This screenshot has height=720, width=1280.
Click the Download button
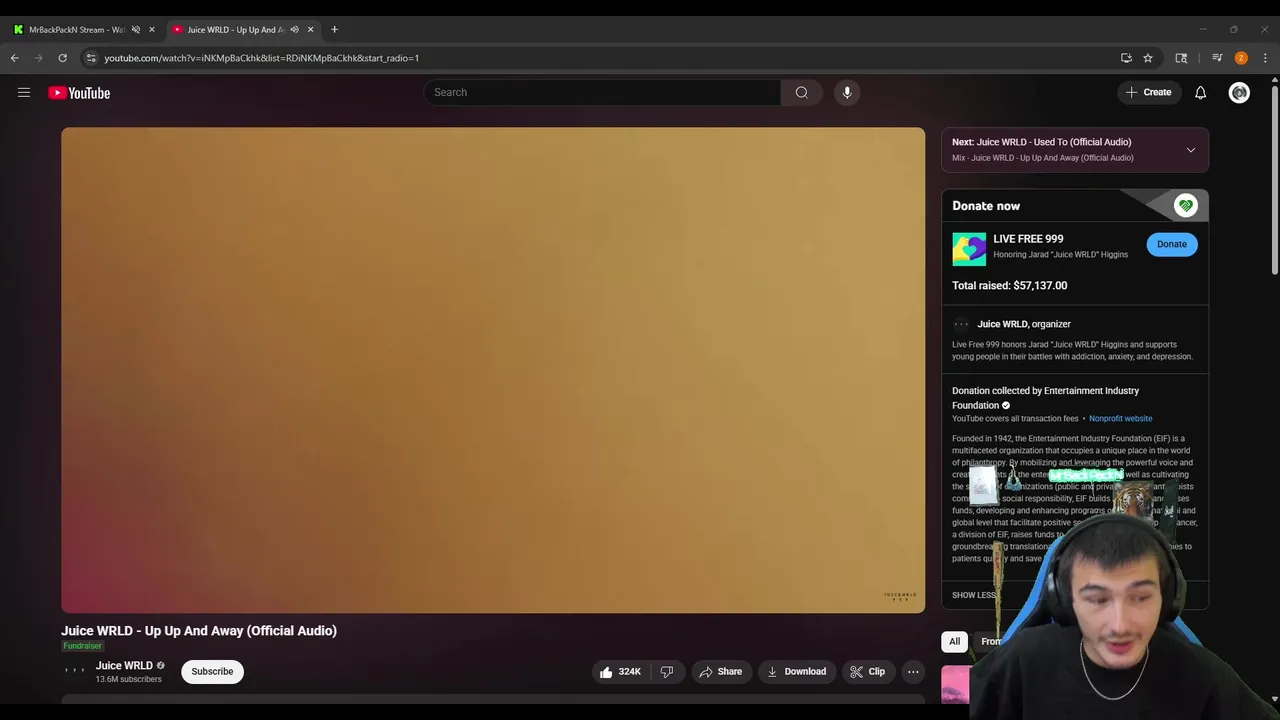tap(796, 671)
